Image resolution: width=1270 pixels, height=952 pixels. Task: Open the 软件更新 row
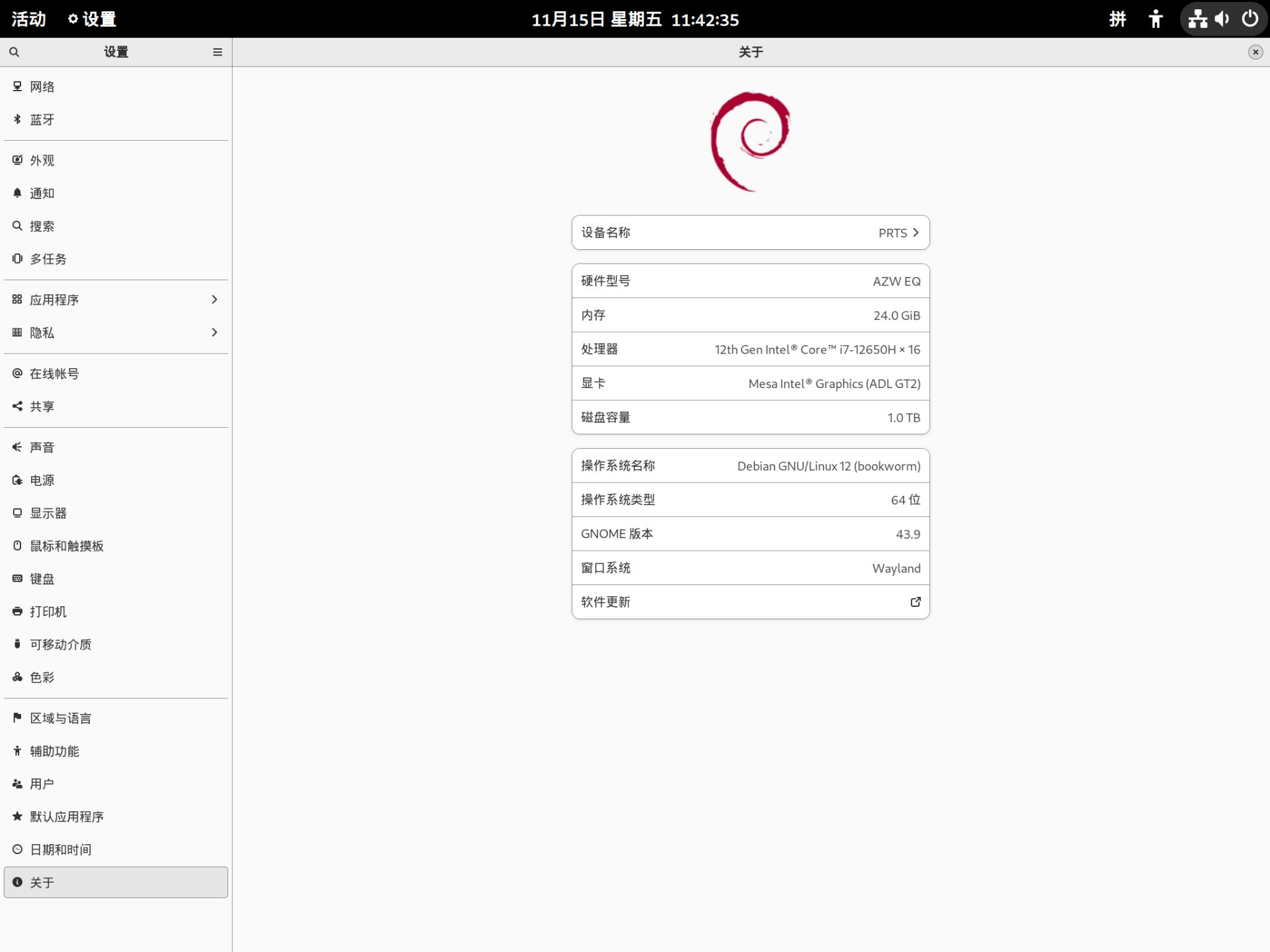coord(751,602)
